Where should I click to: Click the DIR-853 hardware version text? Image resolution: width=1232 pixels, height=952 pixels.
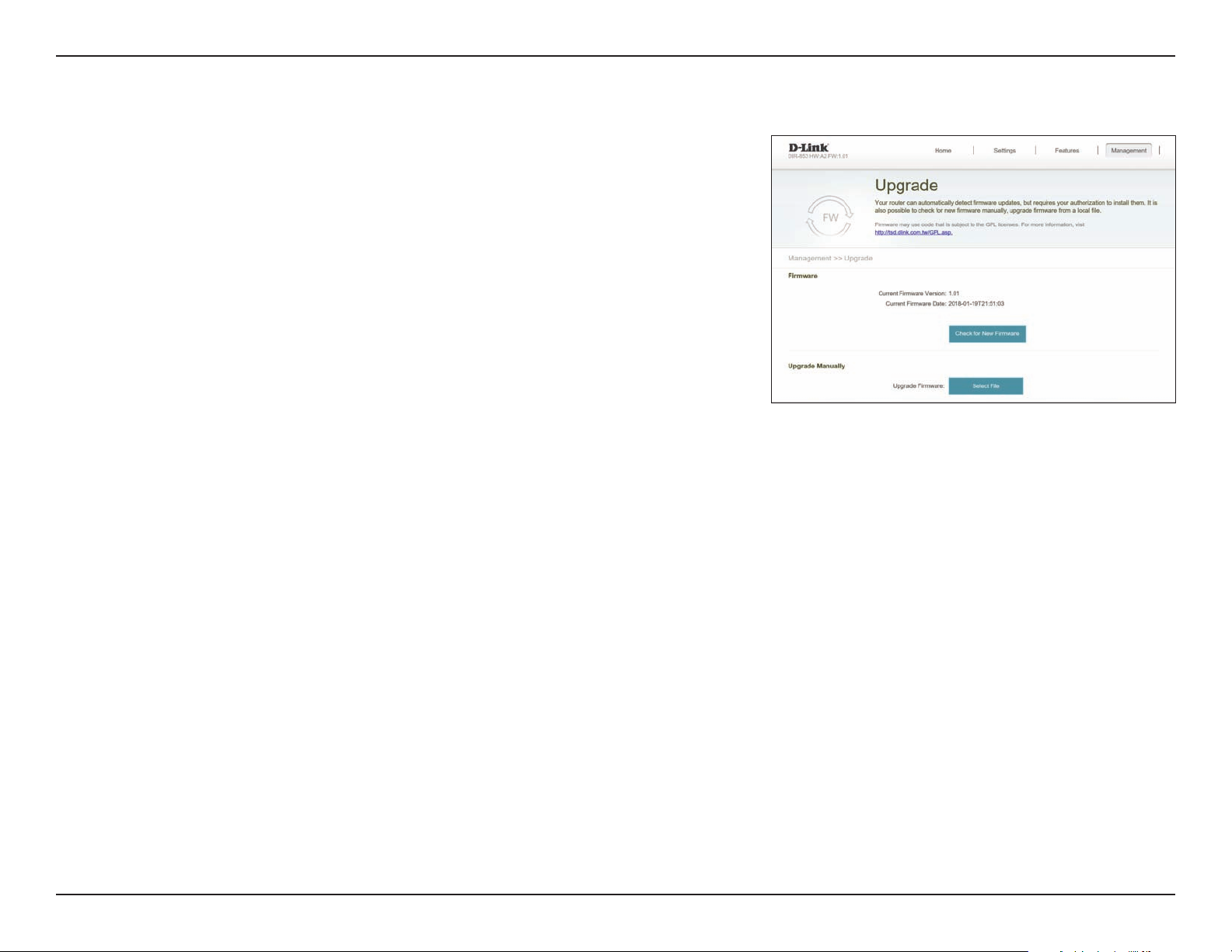[818, 156]
